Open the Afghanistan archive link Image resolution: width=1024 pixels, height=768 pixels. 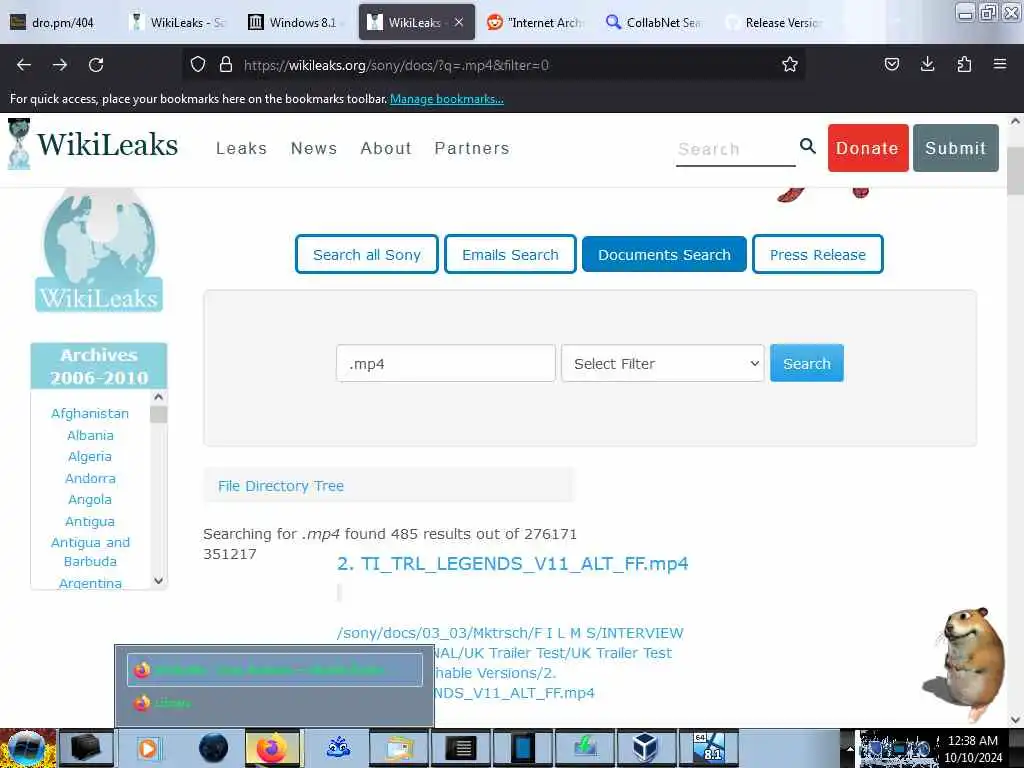click(90, 413)
